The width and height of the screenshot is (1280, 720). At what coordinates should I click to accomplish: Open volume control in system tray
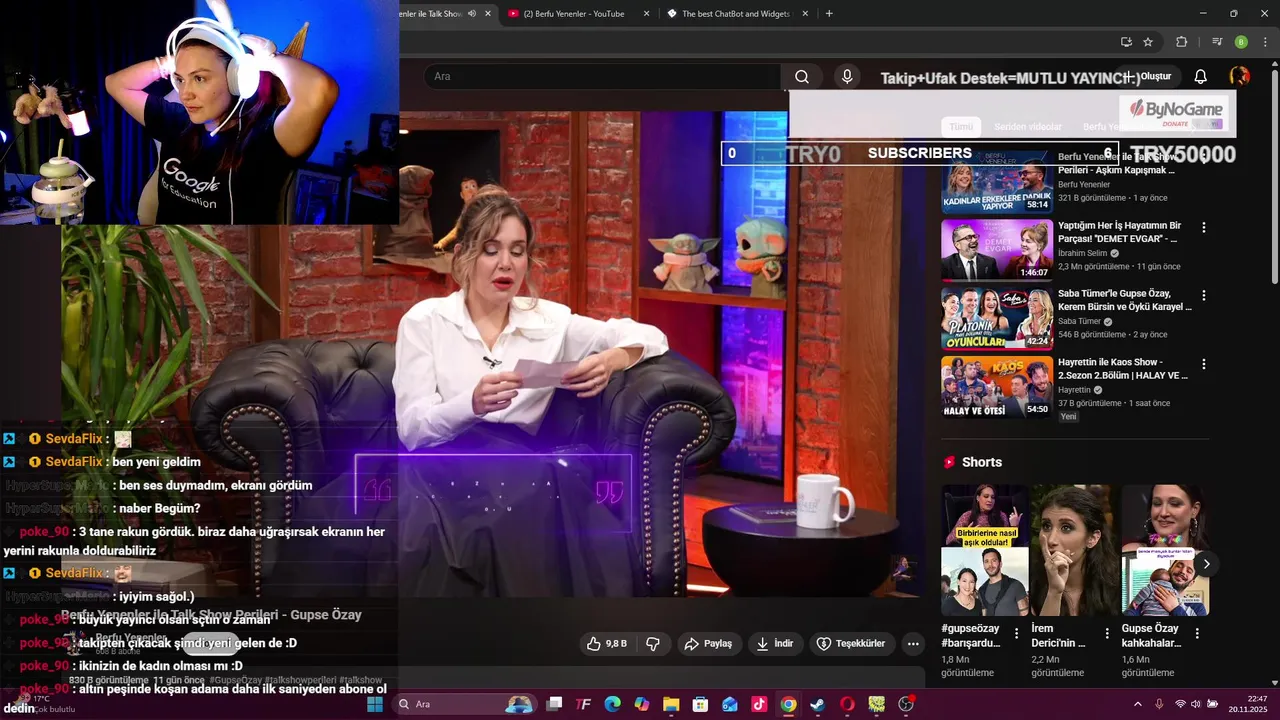1196,704
